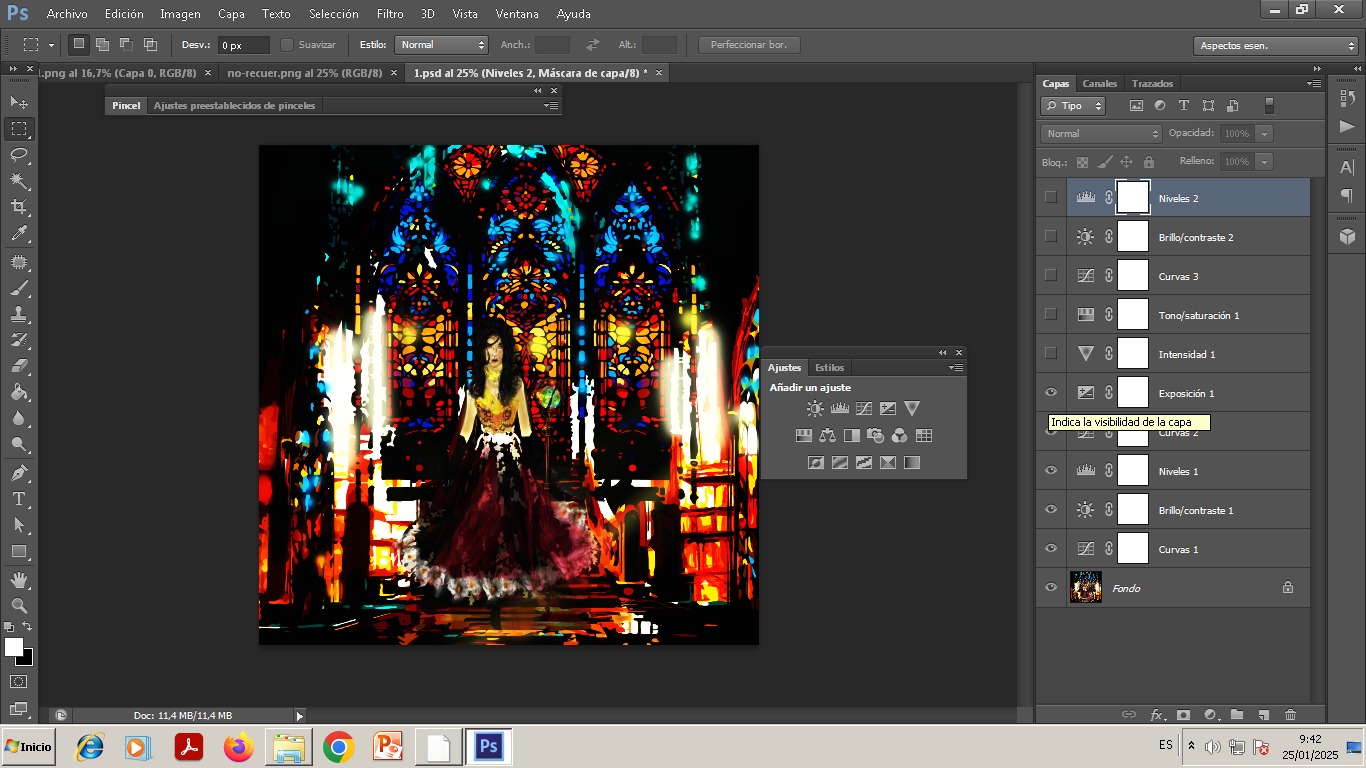Select the Zoom tool

point(19,605)
